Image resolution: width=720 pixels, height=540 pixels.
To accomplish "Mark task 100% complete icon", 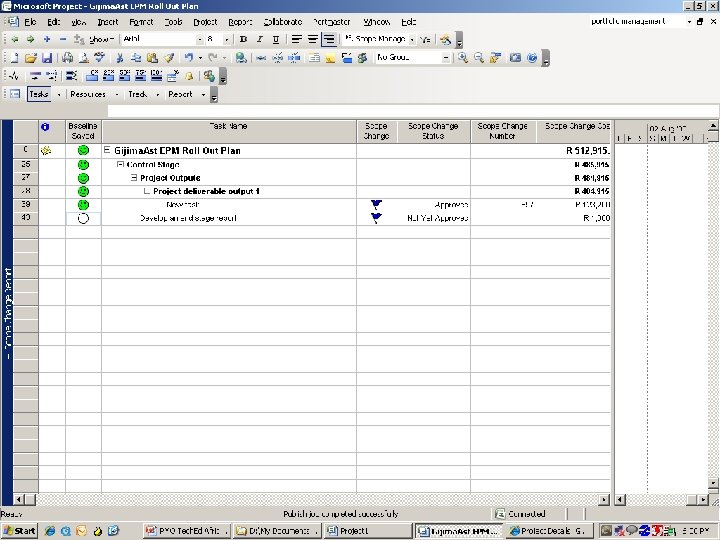I will (157, 76).
